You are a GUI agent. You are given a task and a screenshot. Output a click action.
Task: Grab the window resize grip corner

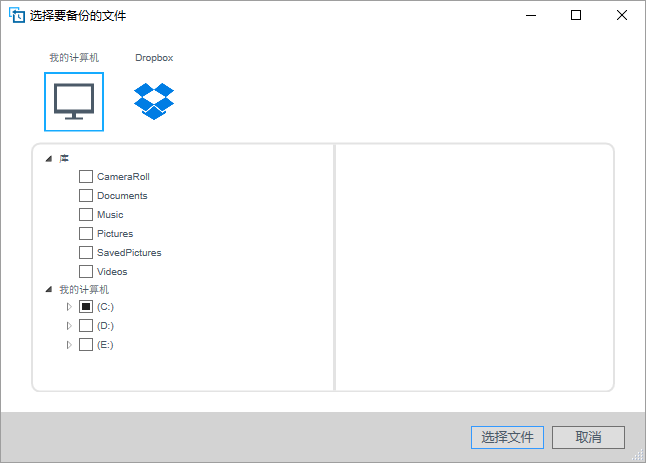point(639,456)
